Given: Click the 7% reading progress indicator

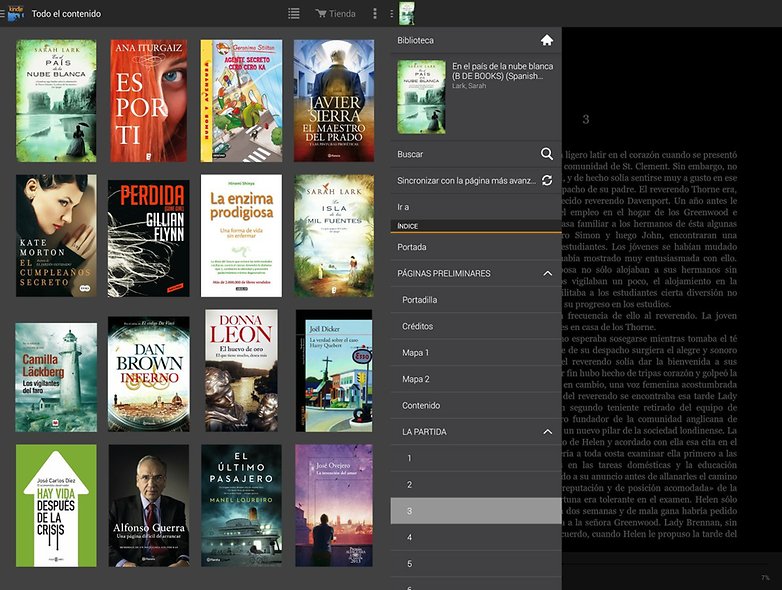Looking at the screenshot, I should click(x=765, y=578).
